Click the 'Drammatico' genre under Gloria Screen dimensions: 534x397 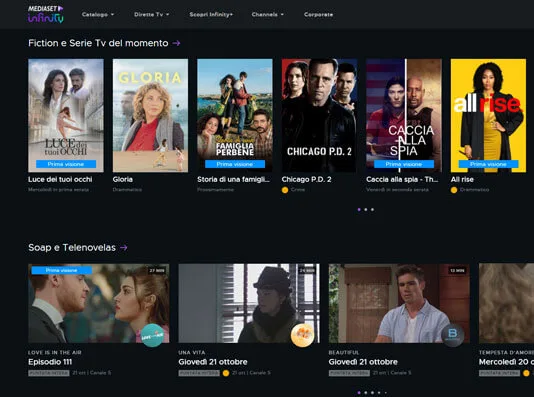[127, 190]
